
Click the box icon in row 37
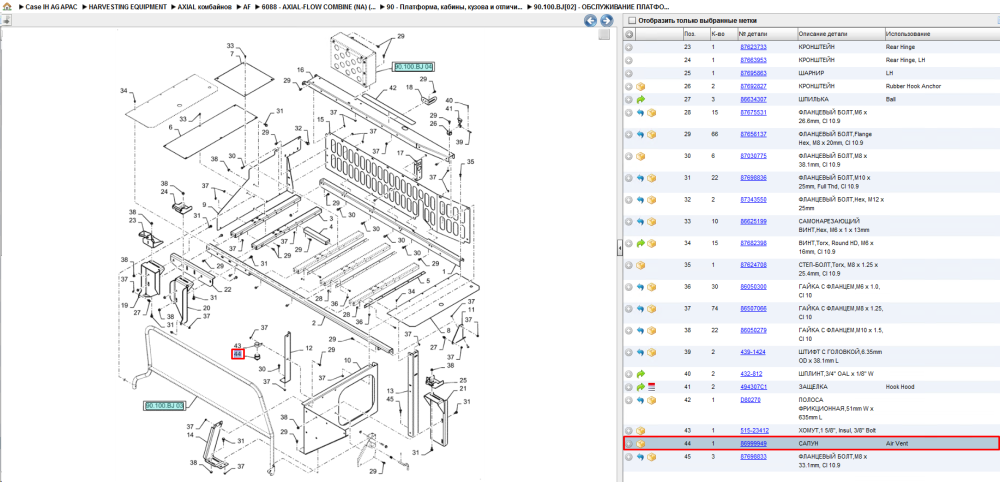(x=652, y=309)
